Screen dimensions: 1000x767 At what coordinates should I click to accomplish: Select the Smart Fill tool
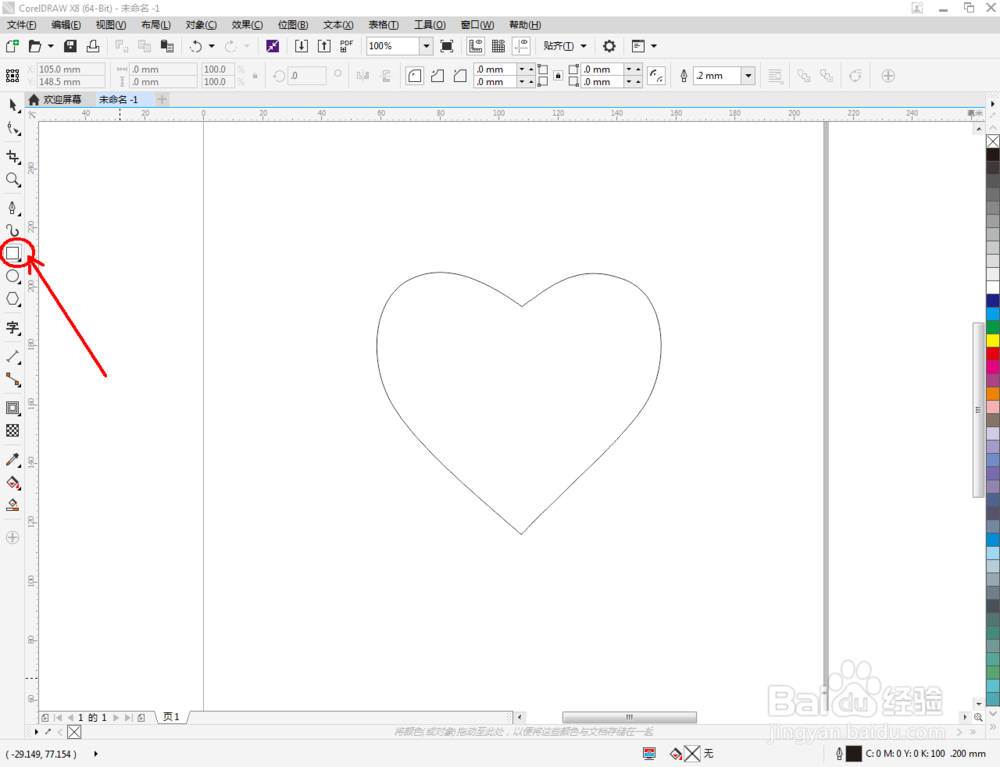(x=13, y=506)
